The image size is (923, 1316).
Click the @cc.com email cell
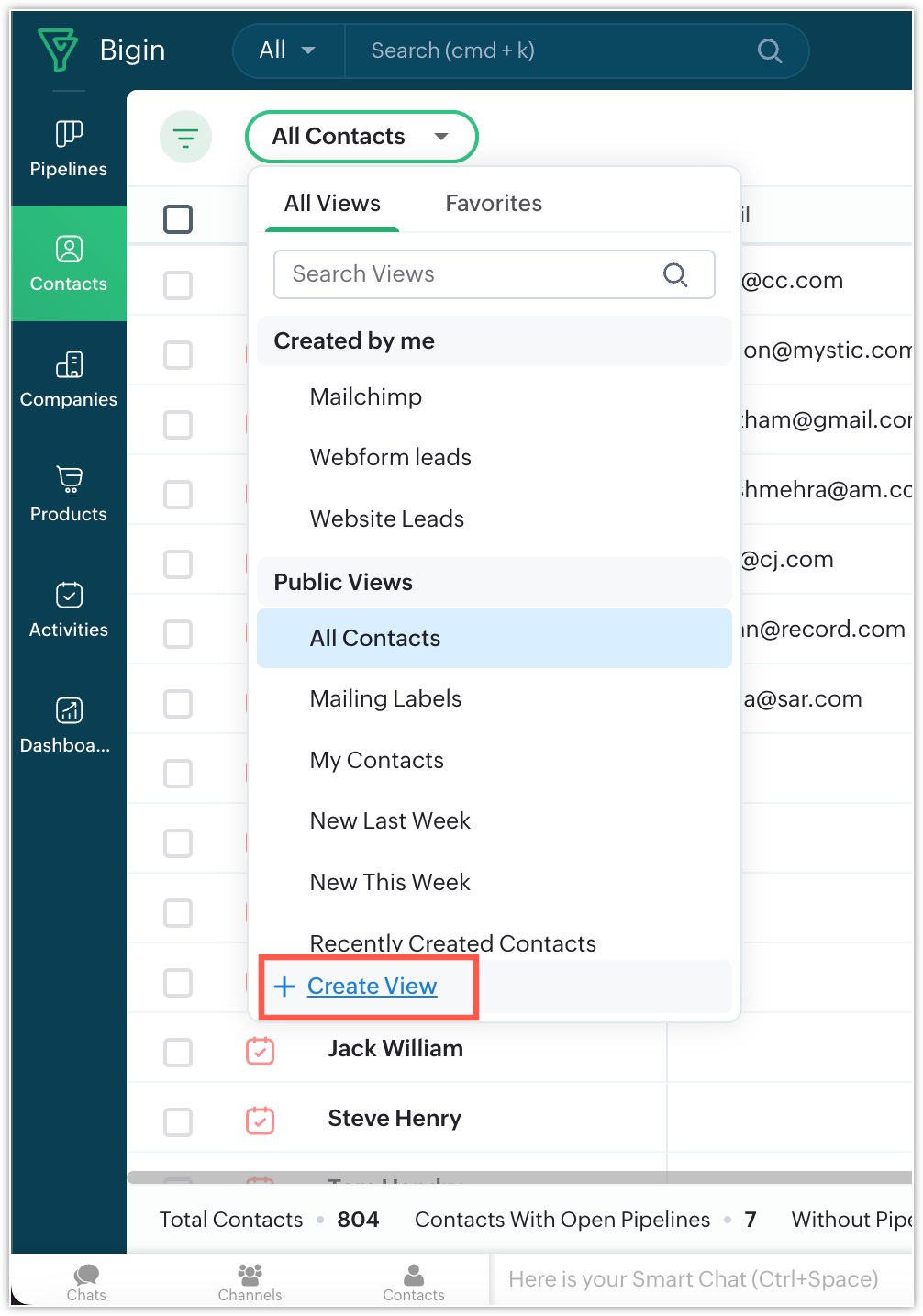pos(793,281)
